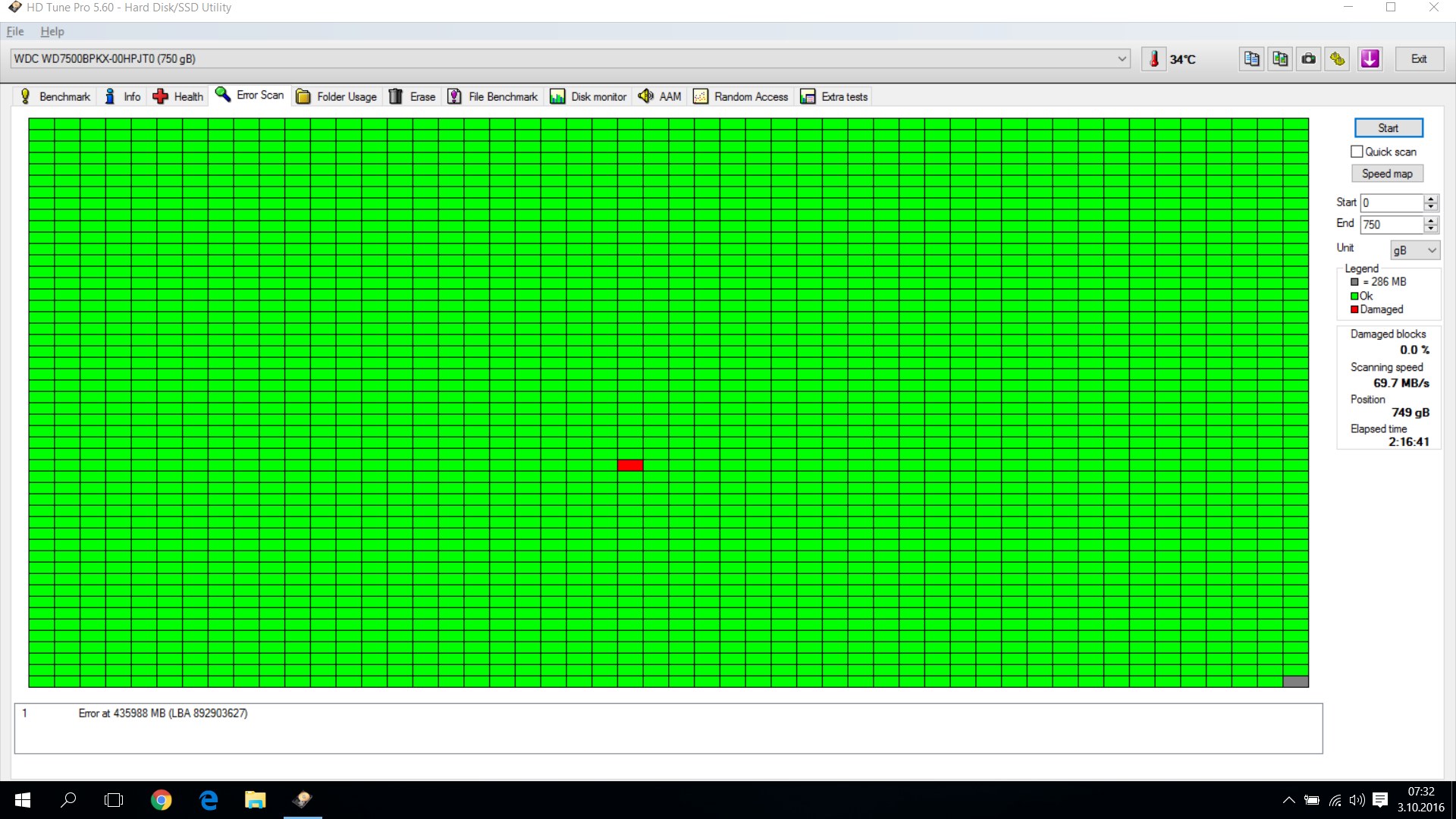Open the Unit gB dropdown

click(x=1415, y=250)
